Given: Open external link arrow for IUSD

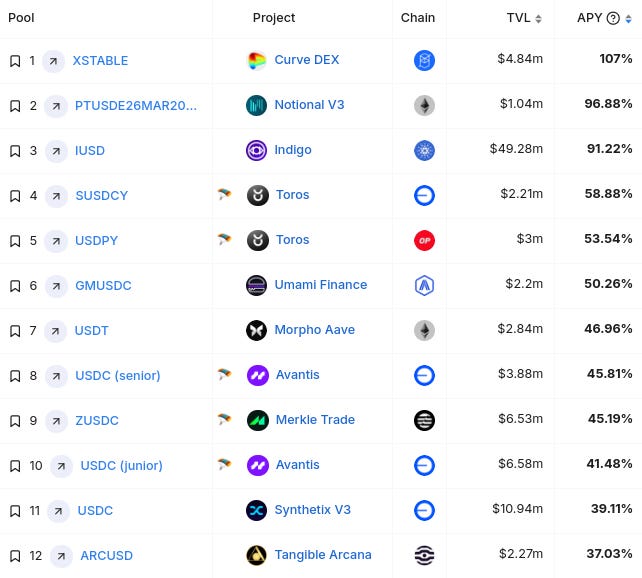Looking at the screenshot, I should click(56, 151).
